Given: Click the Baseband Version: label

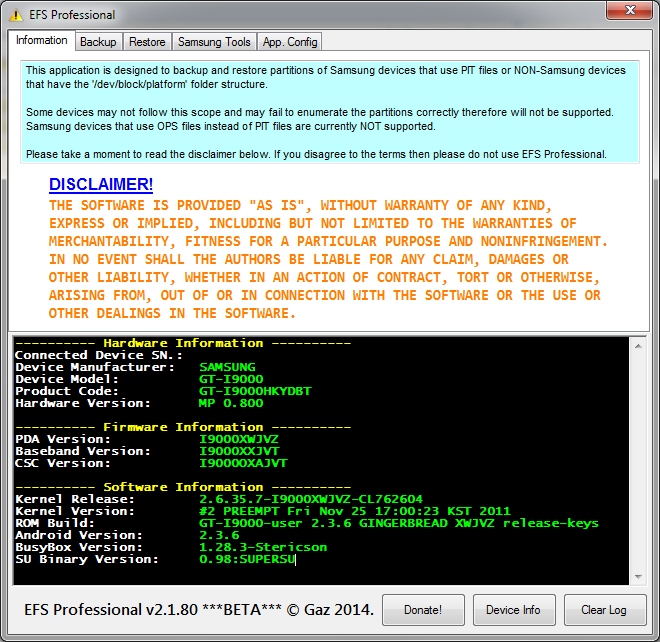Looking at the screenshot, I should 83,451.
